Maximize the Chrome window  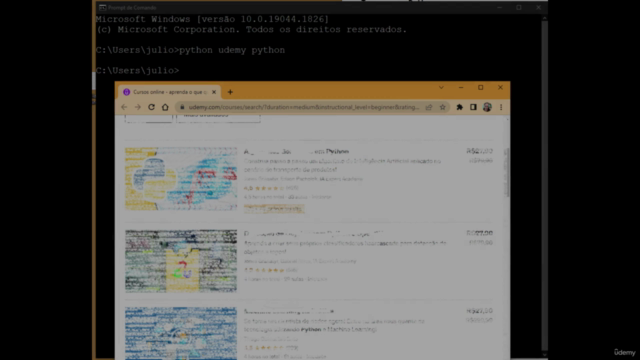coord(480,87)
